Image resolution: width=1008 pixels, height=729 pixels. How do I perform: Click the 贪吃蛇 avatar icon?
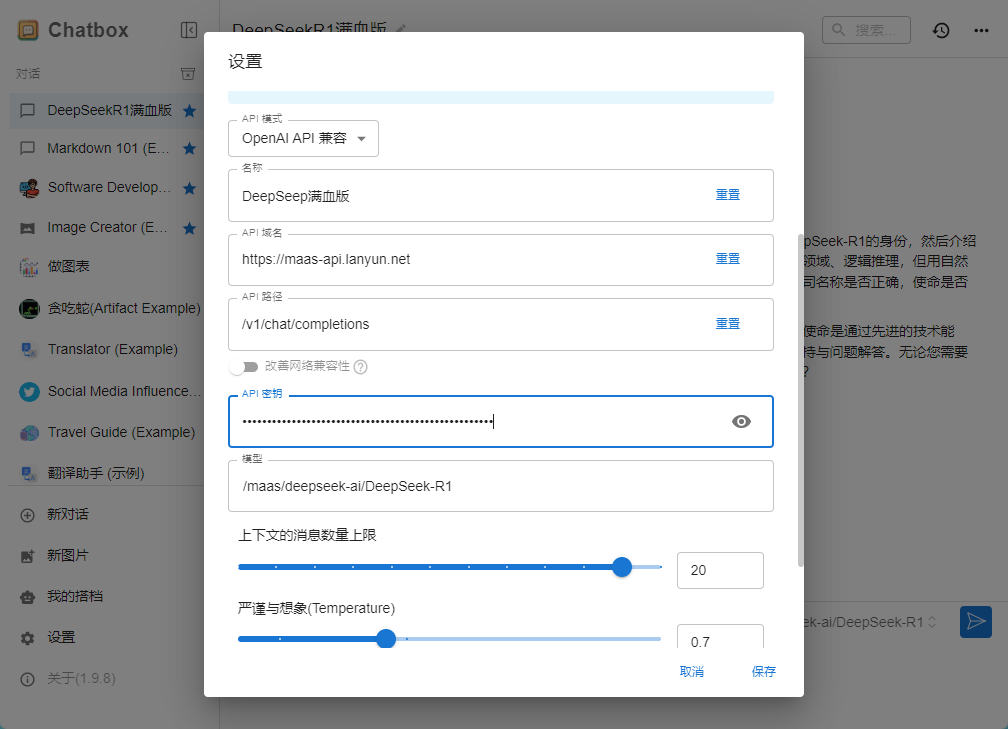(x=29, y=309)
